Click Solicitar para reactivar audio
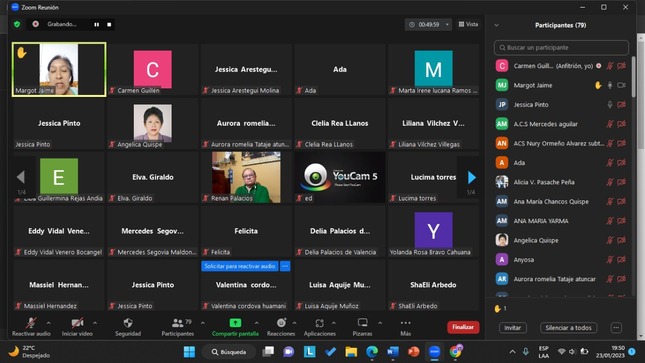Image resolution: width=645 pixels, height=363 pixels. 240,266
